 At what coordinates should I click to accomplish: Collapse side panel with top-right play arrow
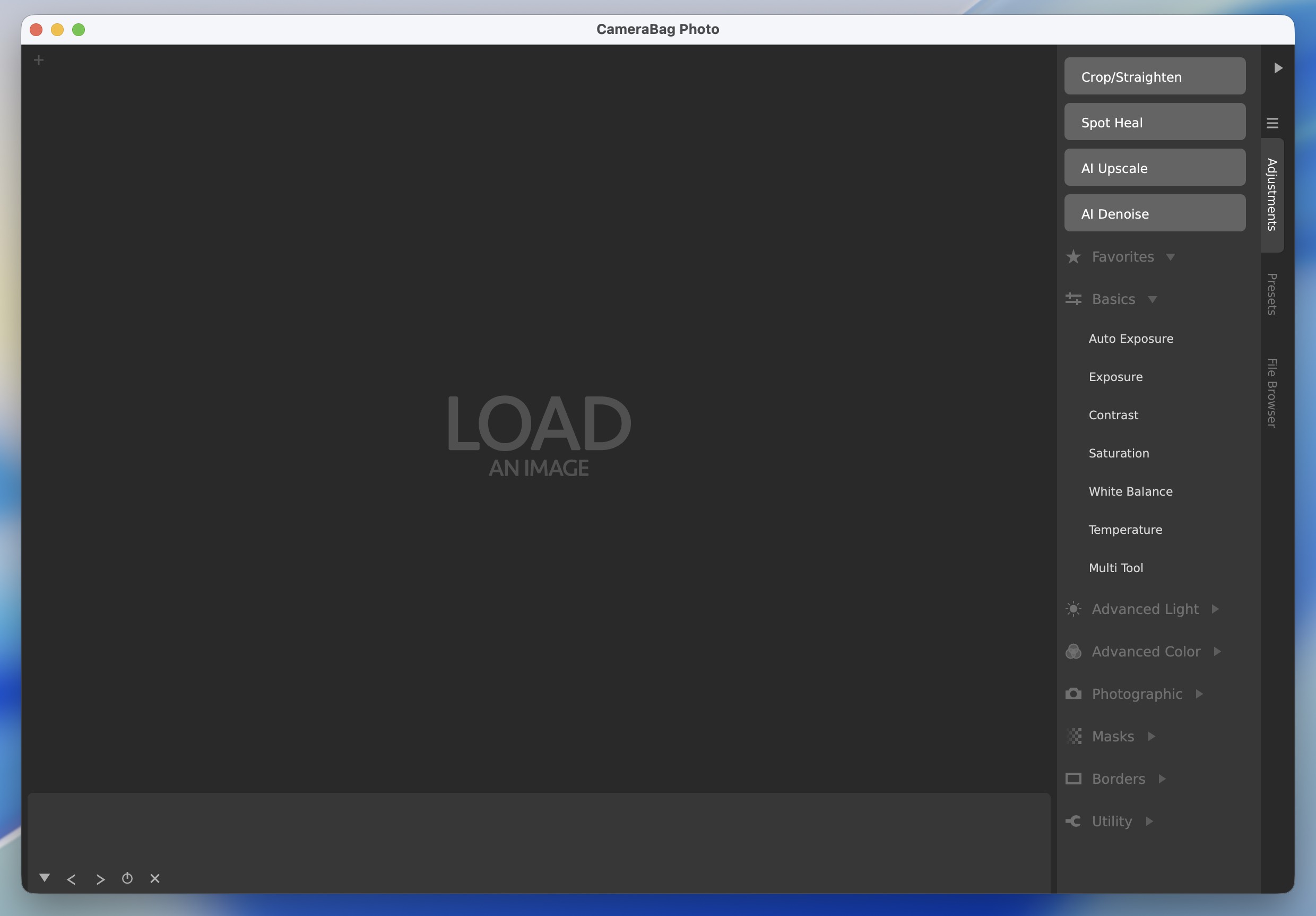(1278, 68)
